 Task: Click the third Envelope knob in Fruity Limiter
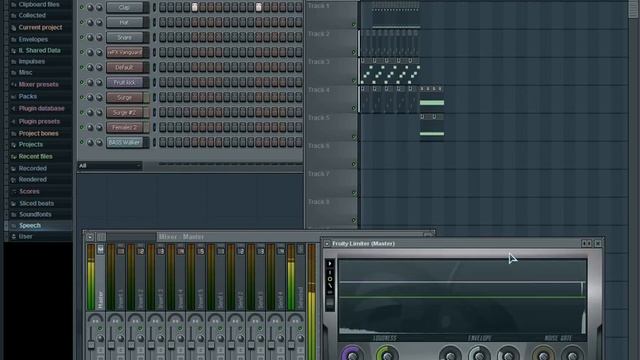[509, 354]
